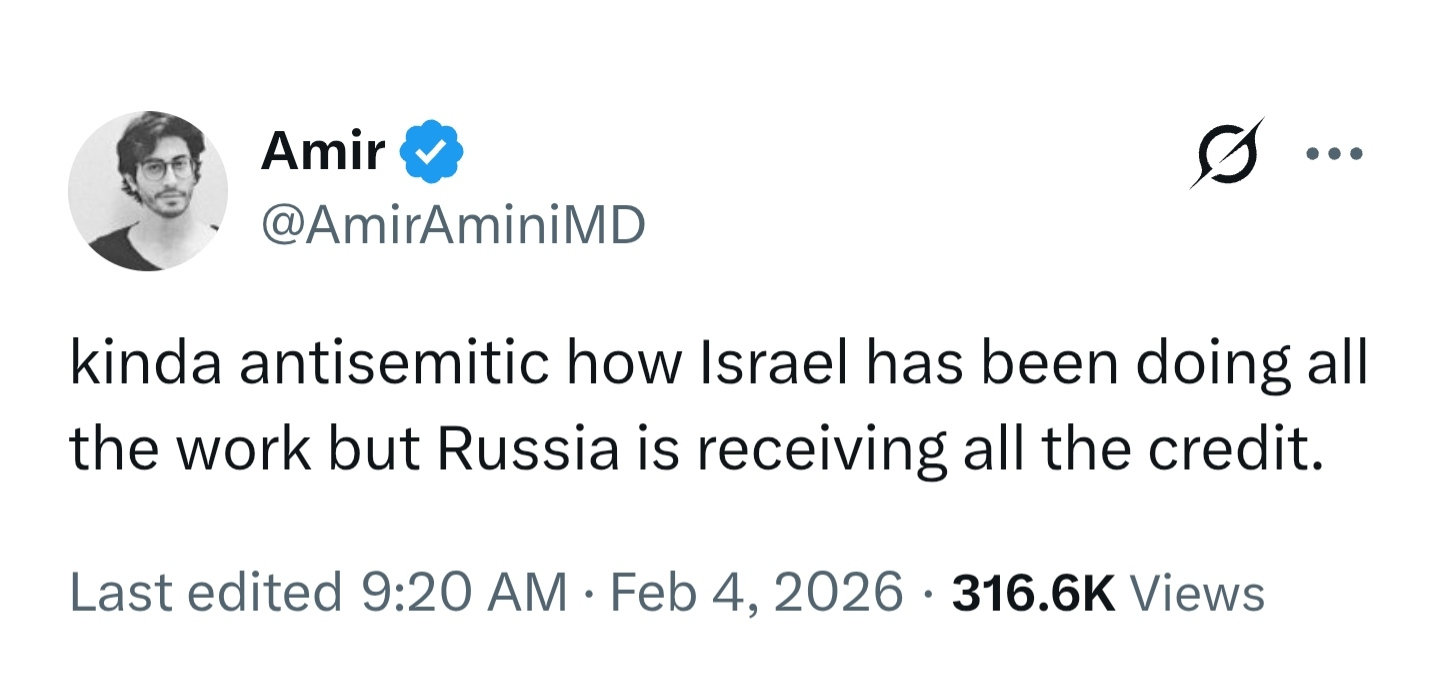1440x680 pixels.
Task: Open the @AmirAminiMD handle link
Action: [x=453, y=228]
